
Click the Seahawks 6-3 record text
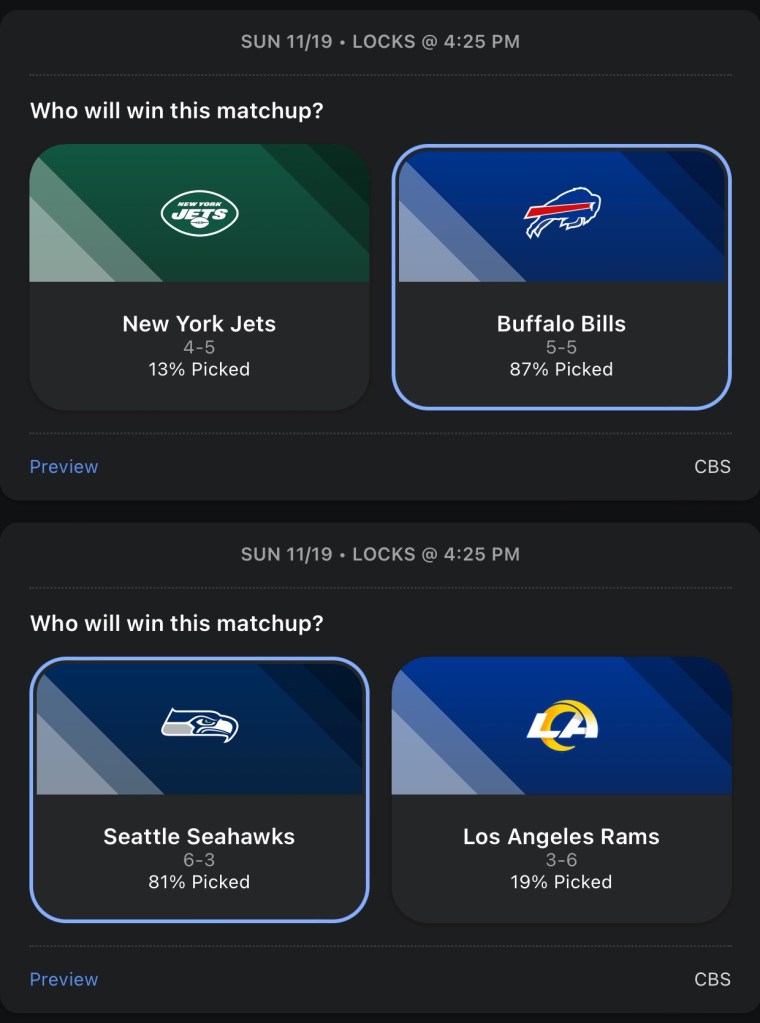199,860
